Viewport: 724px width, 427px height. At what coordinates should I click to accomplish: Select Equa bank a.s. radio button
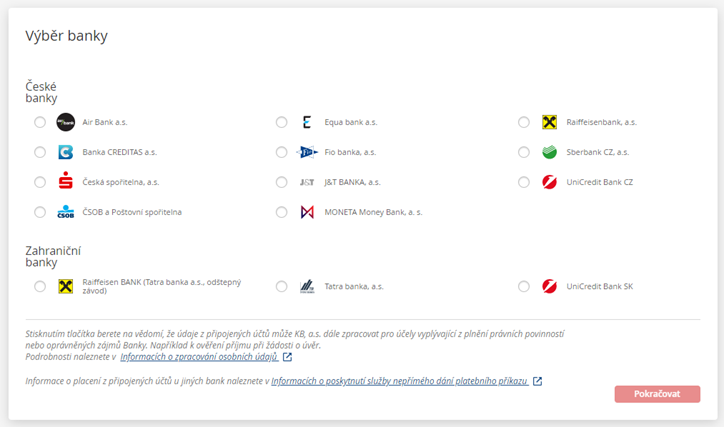[282, 122]
